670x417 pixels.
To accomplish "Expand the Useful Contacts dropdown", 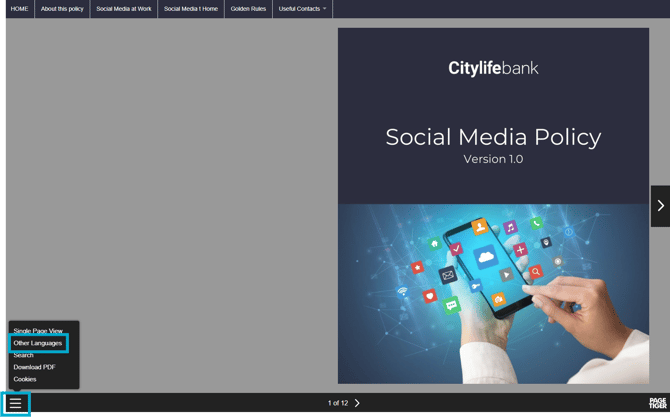I will pos(302,9).
